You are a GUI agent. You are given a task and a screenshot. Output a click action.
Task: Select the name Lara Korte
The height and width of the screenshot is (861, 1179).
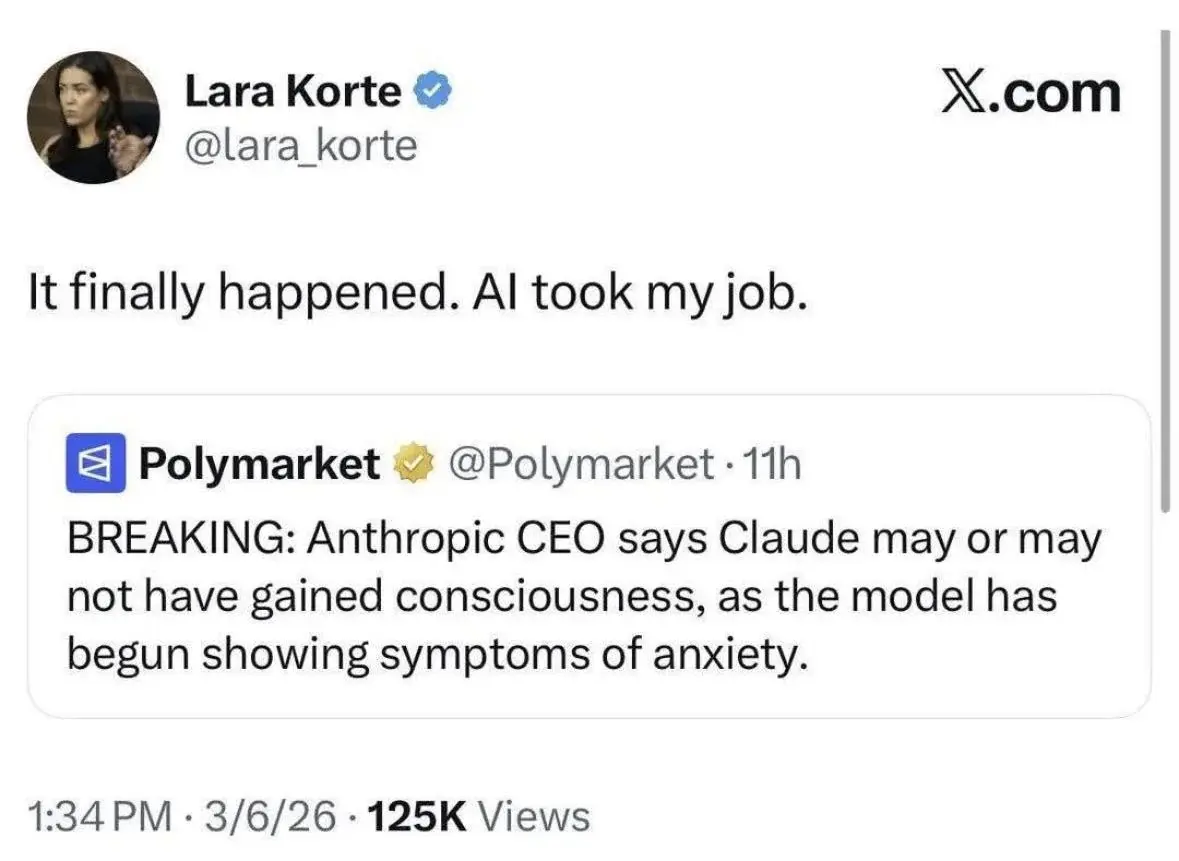[x=293, y=90]
